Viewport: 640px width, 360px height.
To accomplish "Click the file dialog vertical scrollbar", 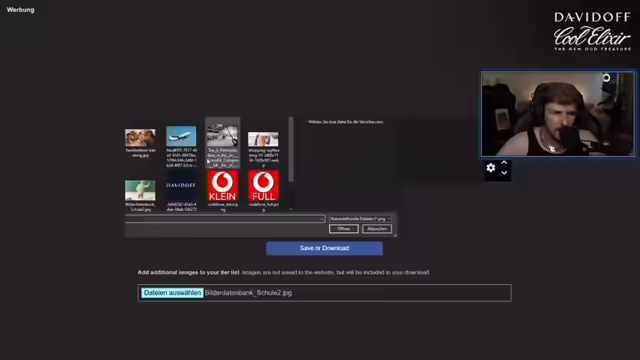I will tap(291, 150).
